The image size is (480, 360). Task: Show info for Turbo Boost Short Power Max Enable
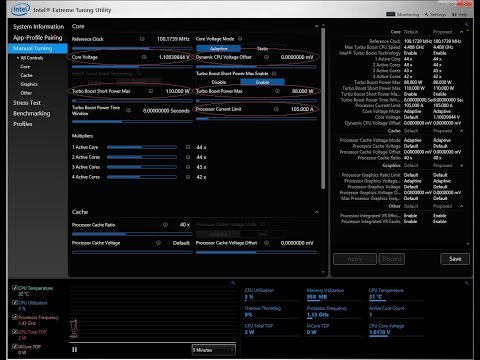point(274,73)
